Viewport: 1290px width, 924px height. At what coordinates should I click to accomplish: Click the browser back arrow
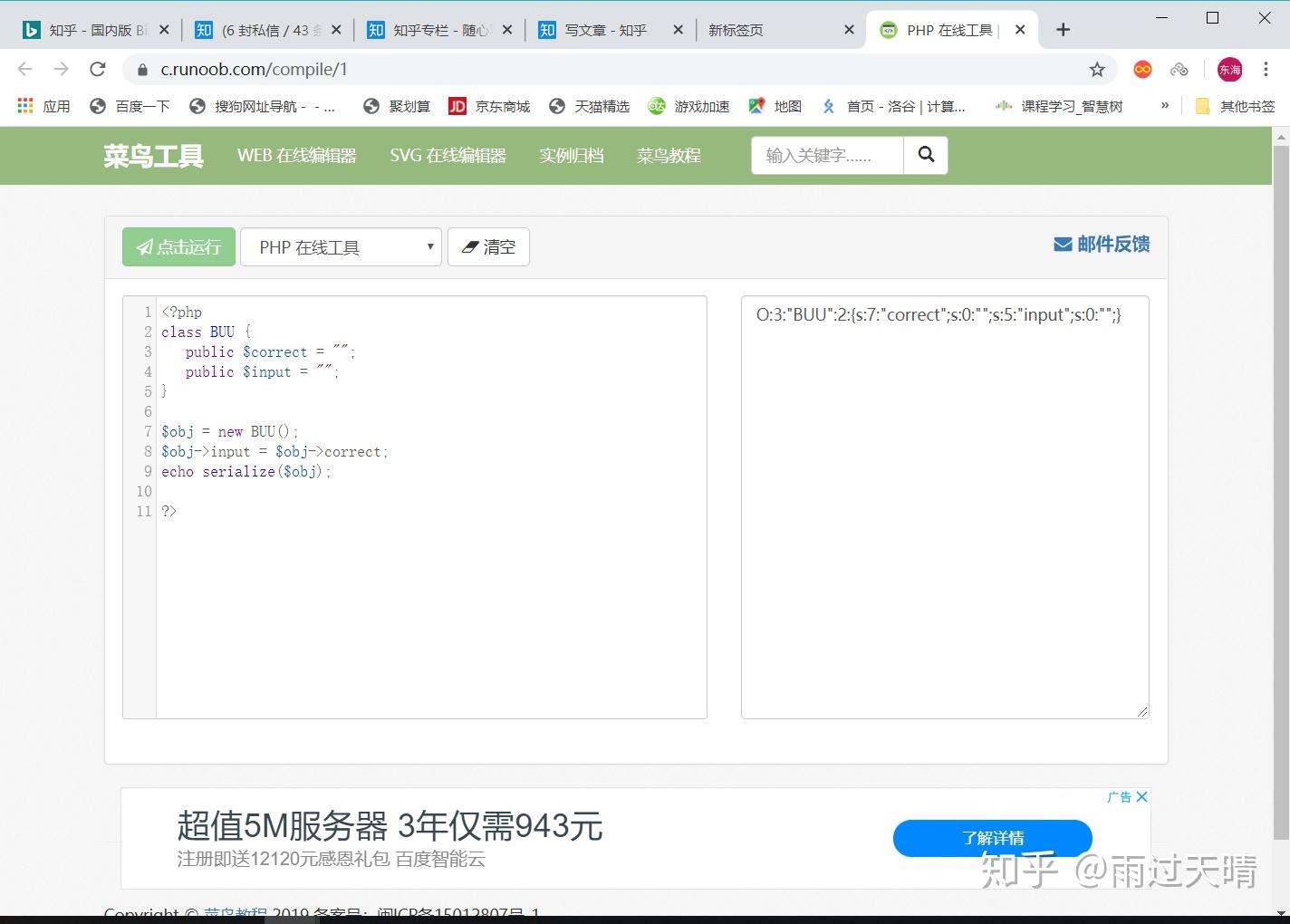coord(25,70)
